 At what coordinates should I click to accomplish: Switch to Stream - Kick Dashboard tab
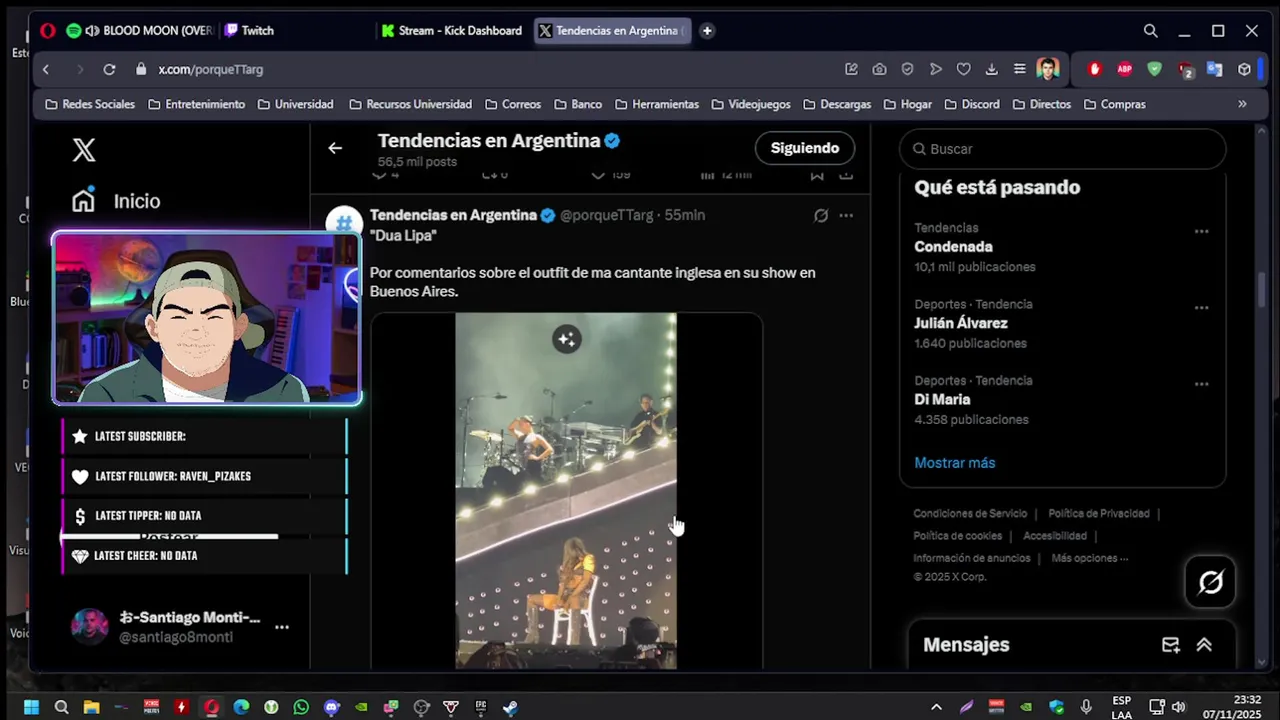tap(452, 31)
